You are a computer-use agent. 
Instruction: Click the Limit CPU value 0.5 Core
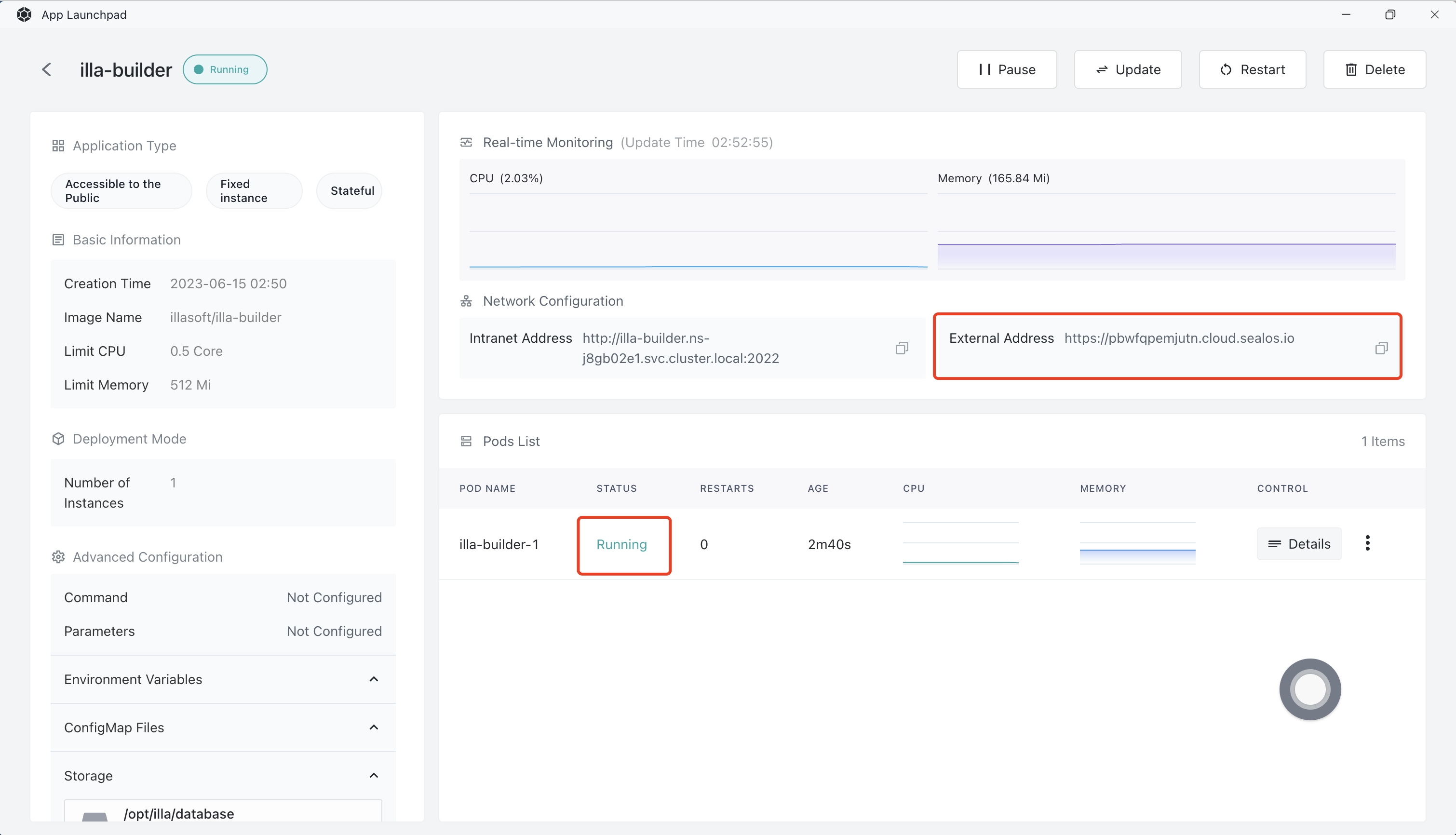[196, 351]
